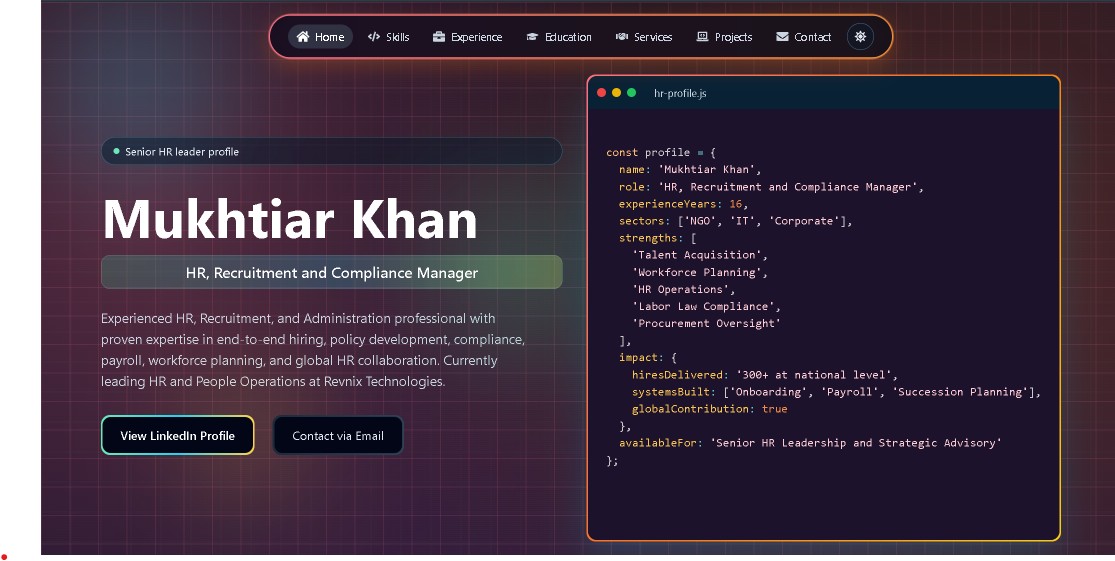Image resolution: width=1115 pixels, height=561 pixels.
Task: Click the Projects laptop icon
Action: (703, 36)
